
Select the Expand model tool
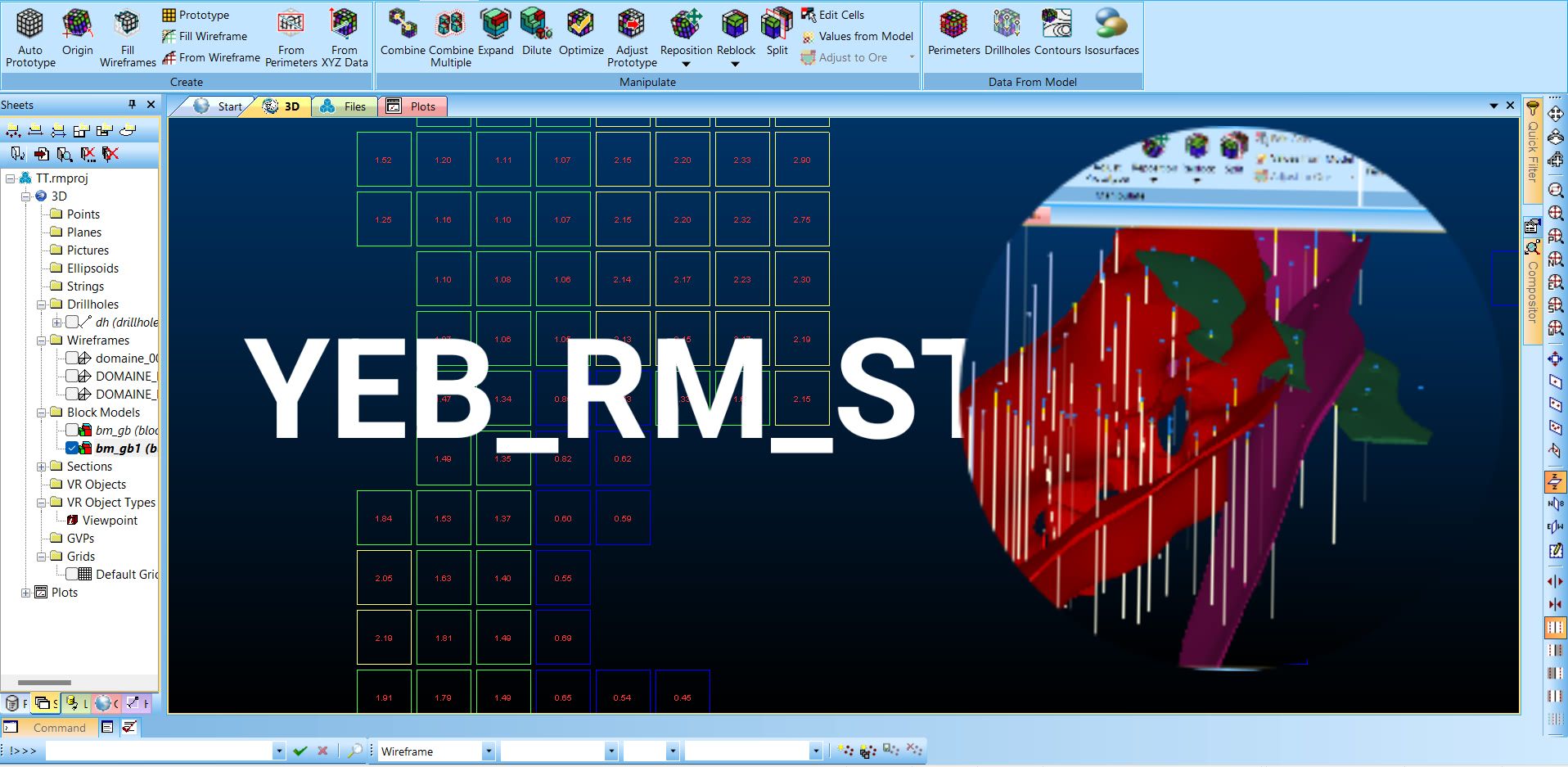[496, 33]
